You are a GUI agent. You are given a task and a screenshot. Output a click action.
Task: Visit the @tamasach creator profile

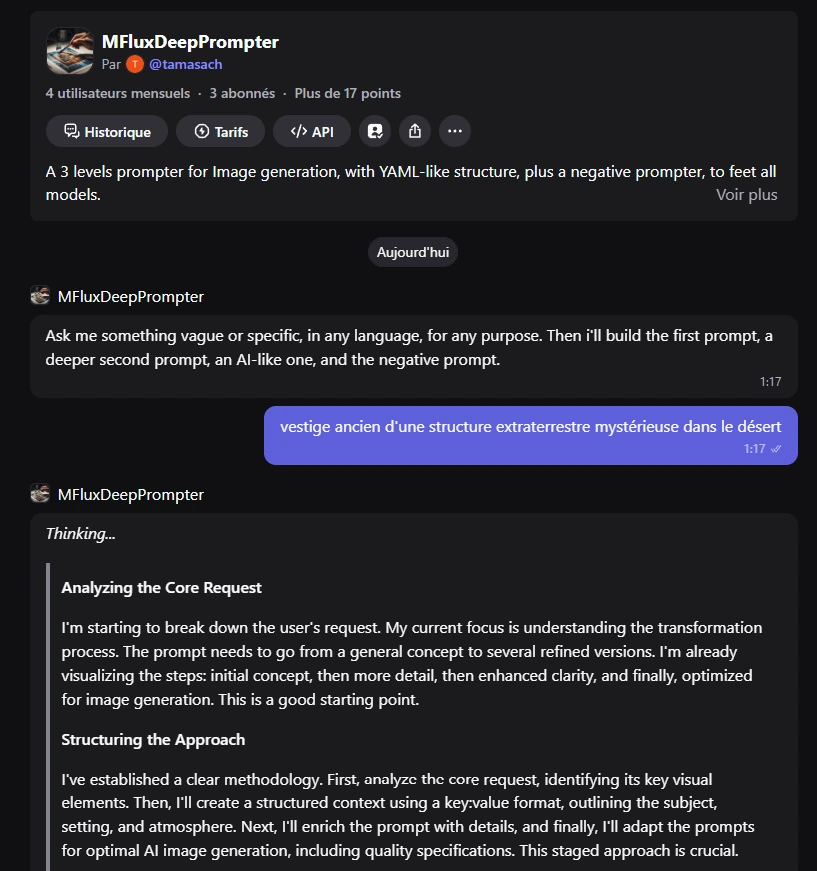[186, 64]
